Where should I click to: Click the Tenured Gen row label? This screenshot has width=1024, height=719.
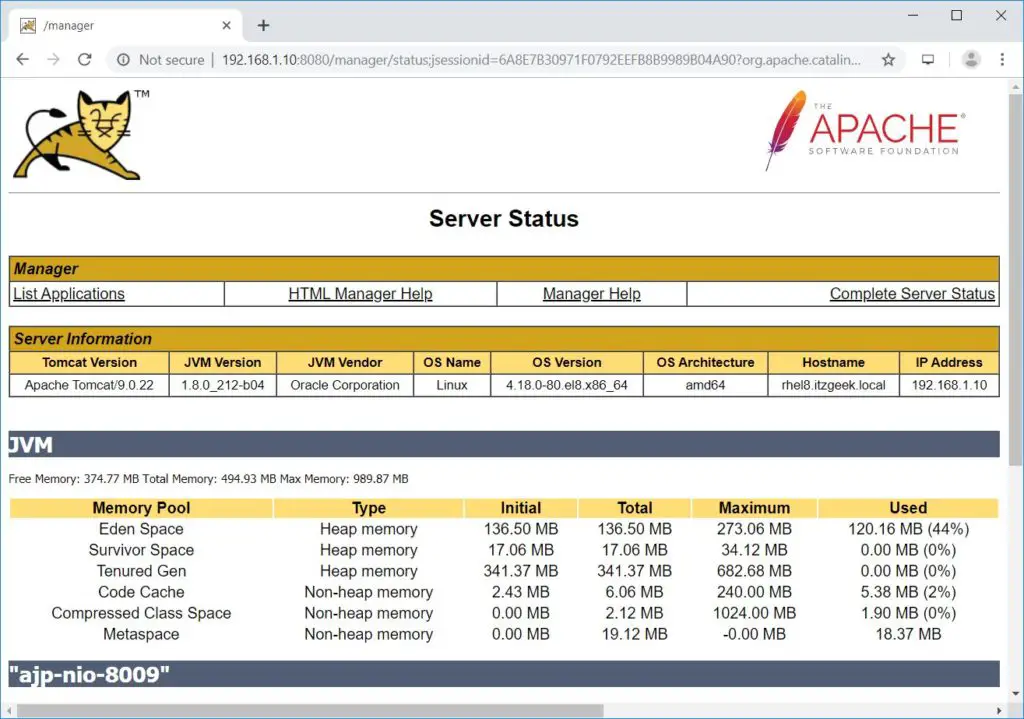141,571
